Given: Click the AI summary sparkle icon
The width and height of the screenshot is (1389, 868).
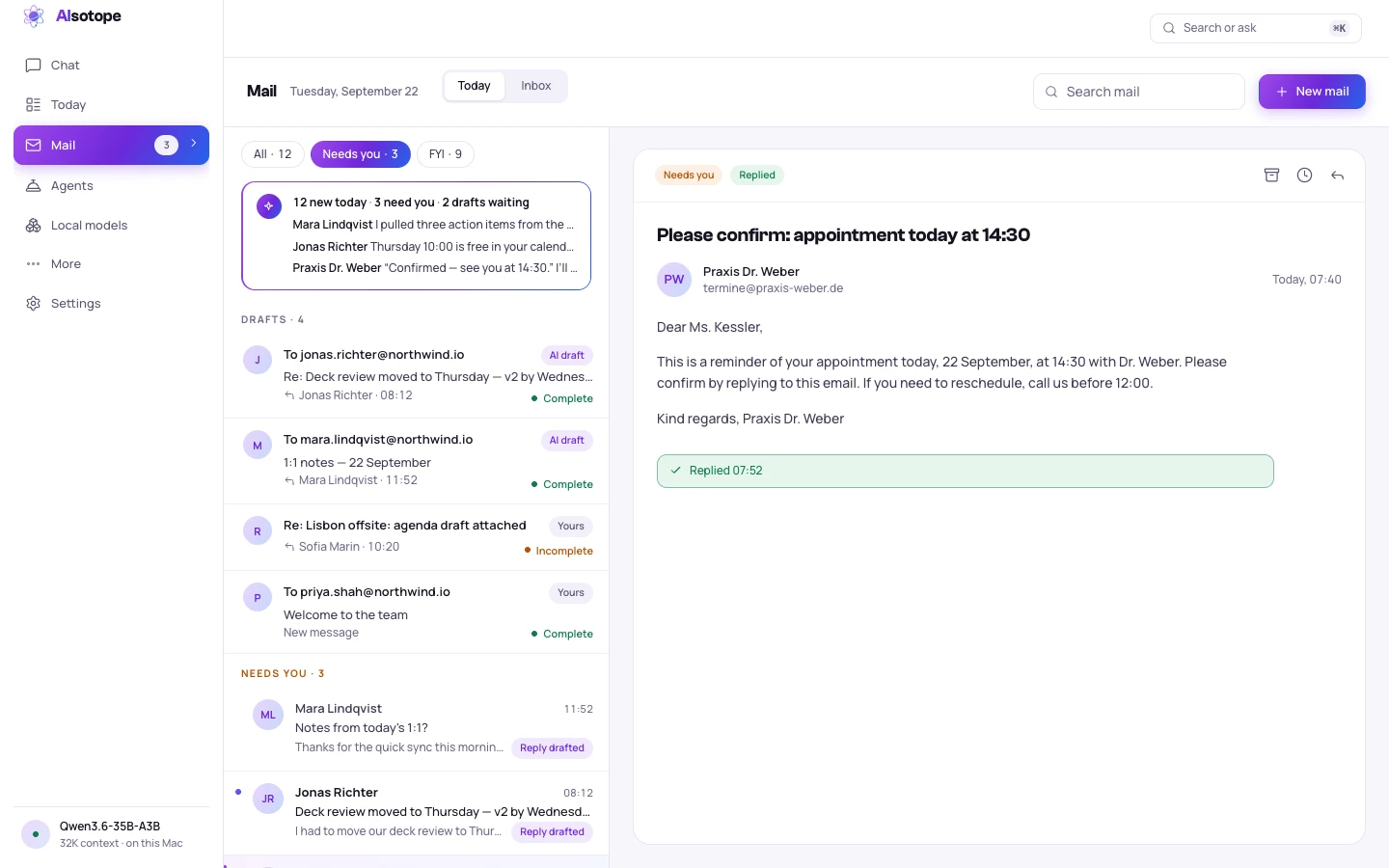Looking at the screenshot, I should pyautogui.click(x=269, y=205).
